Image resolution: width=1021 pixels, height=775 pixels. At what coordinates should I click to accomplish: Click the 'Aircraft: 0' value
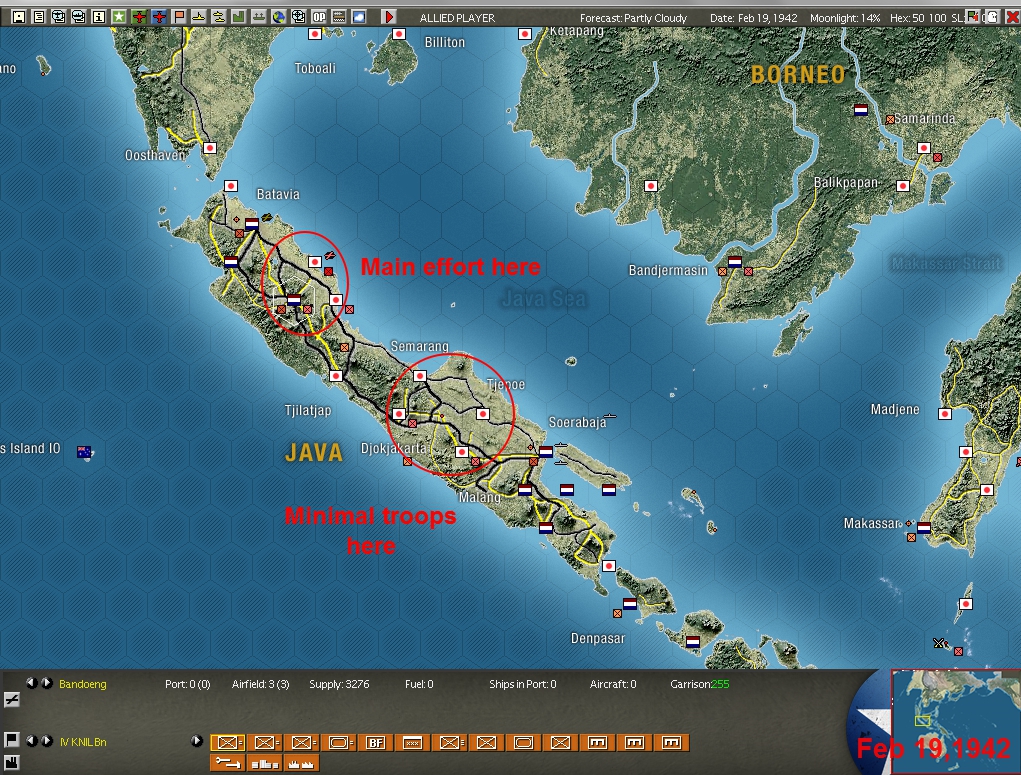click(x=613, y=684)
